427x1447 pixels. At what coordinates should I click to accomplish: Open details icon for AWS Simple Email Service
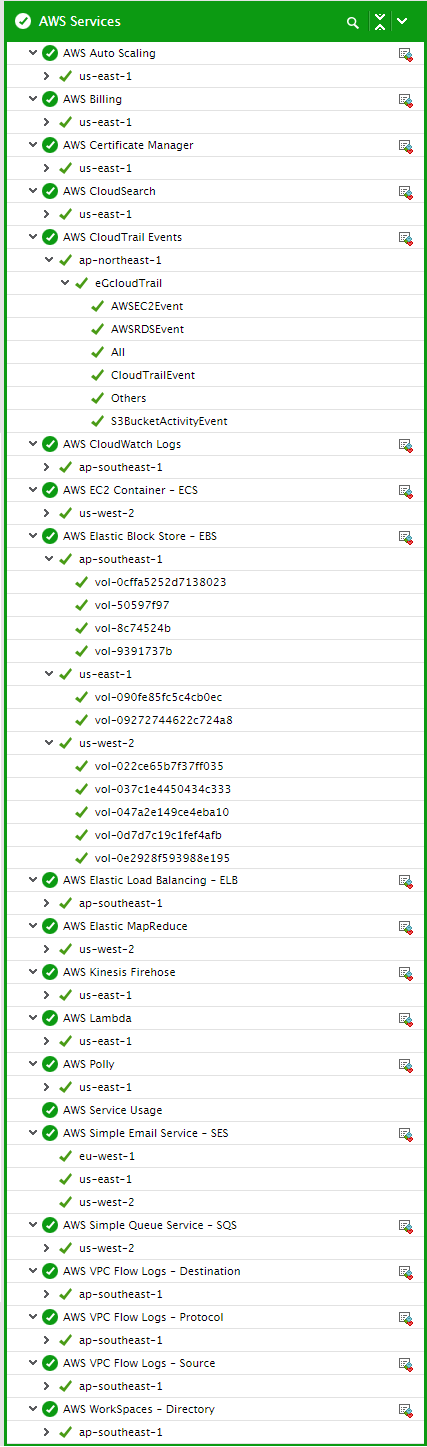pyautogui.click(x=406, y=1134)
